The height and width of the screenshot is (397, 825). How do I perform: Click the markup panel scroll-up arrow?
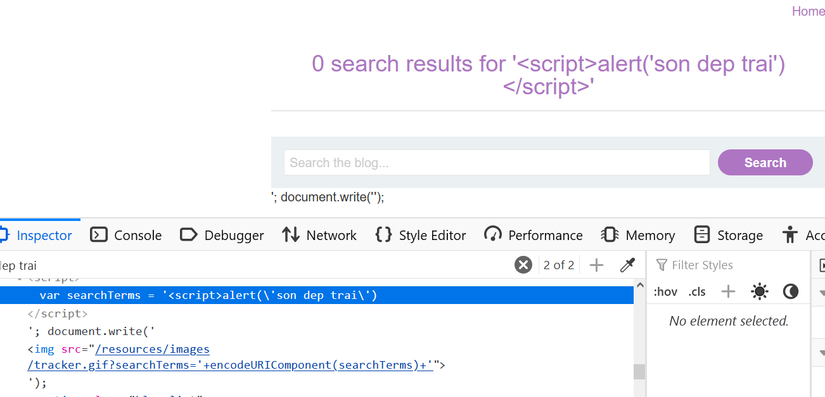pyautogui.click(x=640, y=286)
